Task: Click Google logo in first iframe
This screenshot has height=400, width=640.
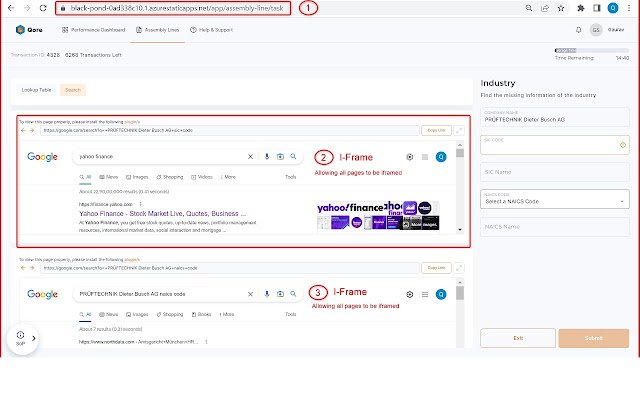Action: pyautogui.click(x=42, y=157)
